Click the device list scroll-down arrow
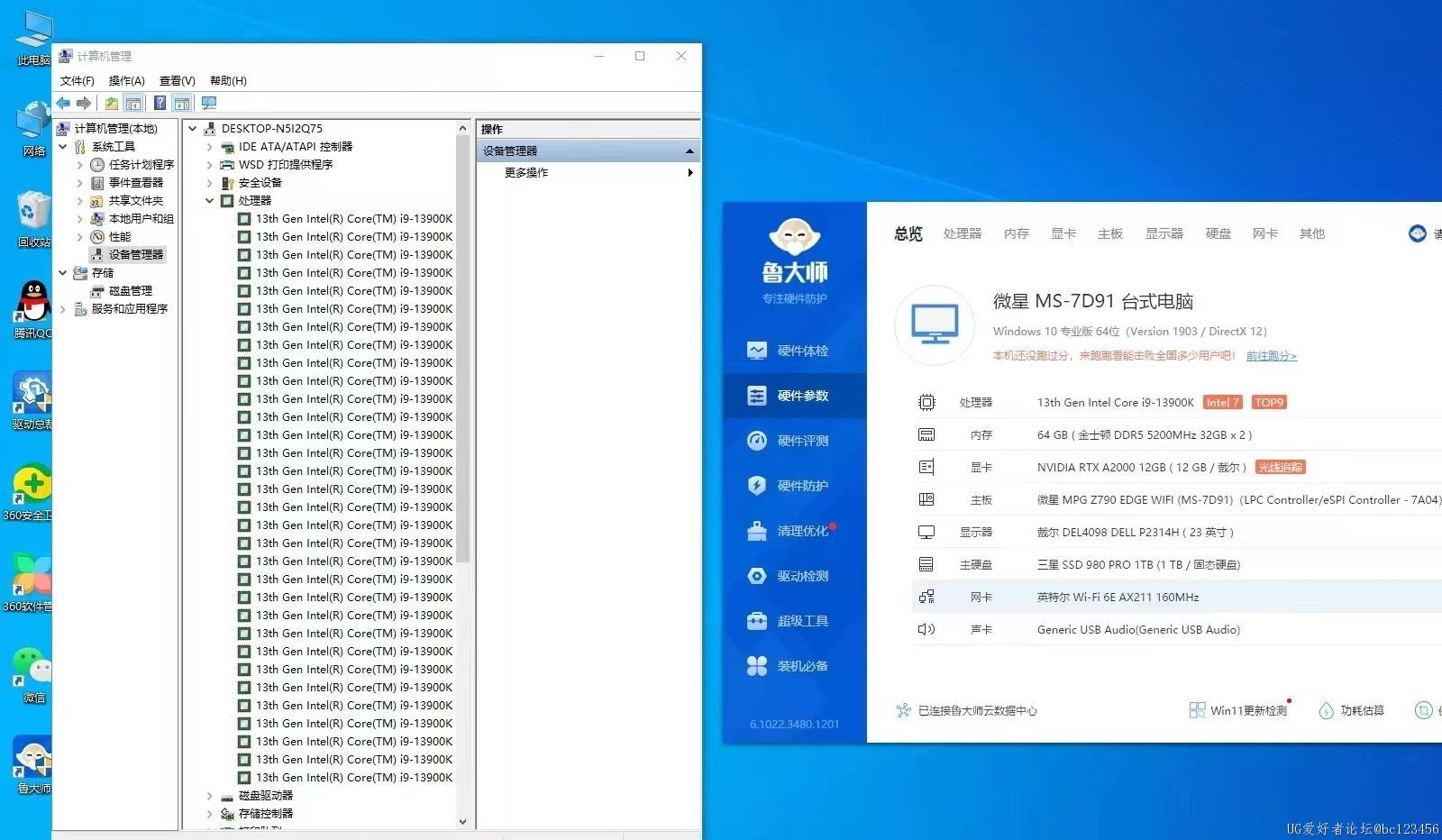The height and width of the screenshot is (840, 1442). coord(462,821)
